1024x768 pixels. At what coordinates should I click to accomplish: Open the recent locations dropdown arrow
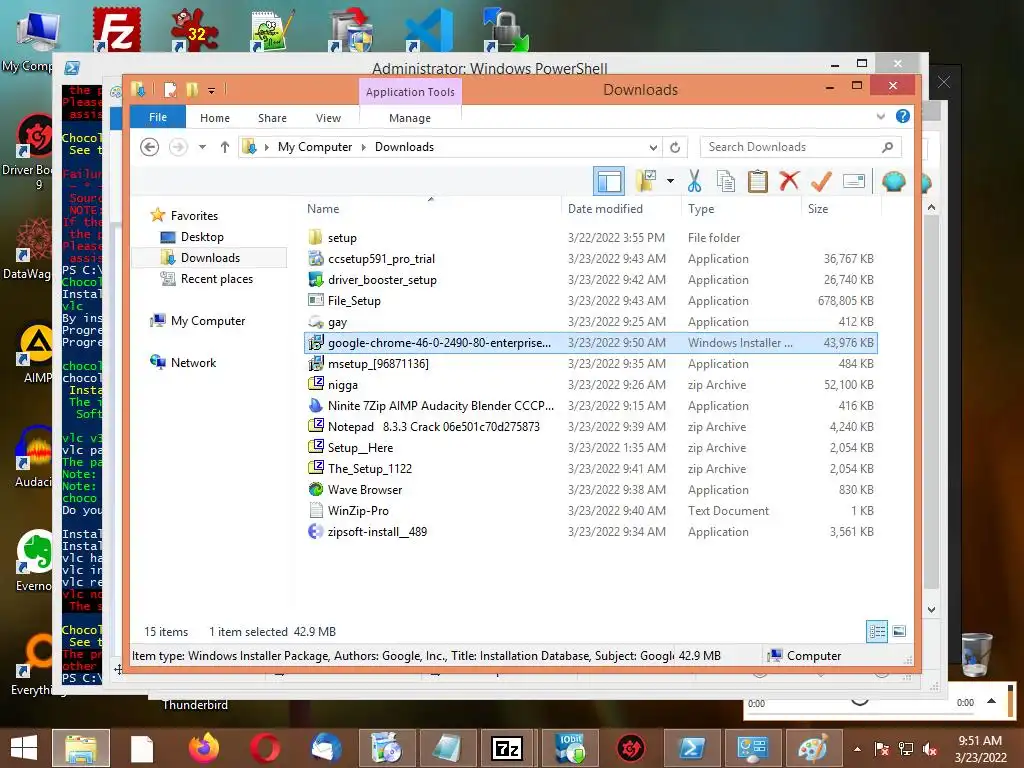click(202, 147)
